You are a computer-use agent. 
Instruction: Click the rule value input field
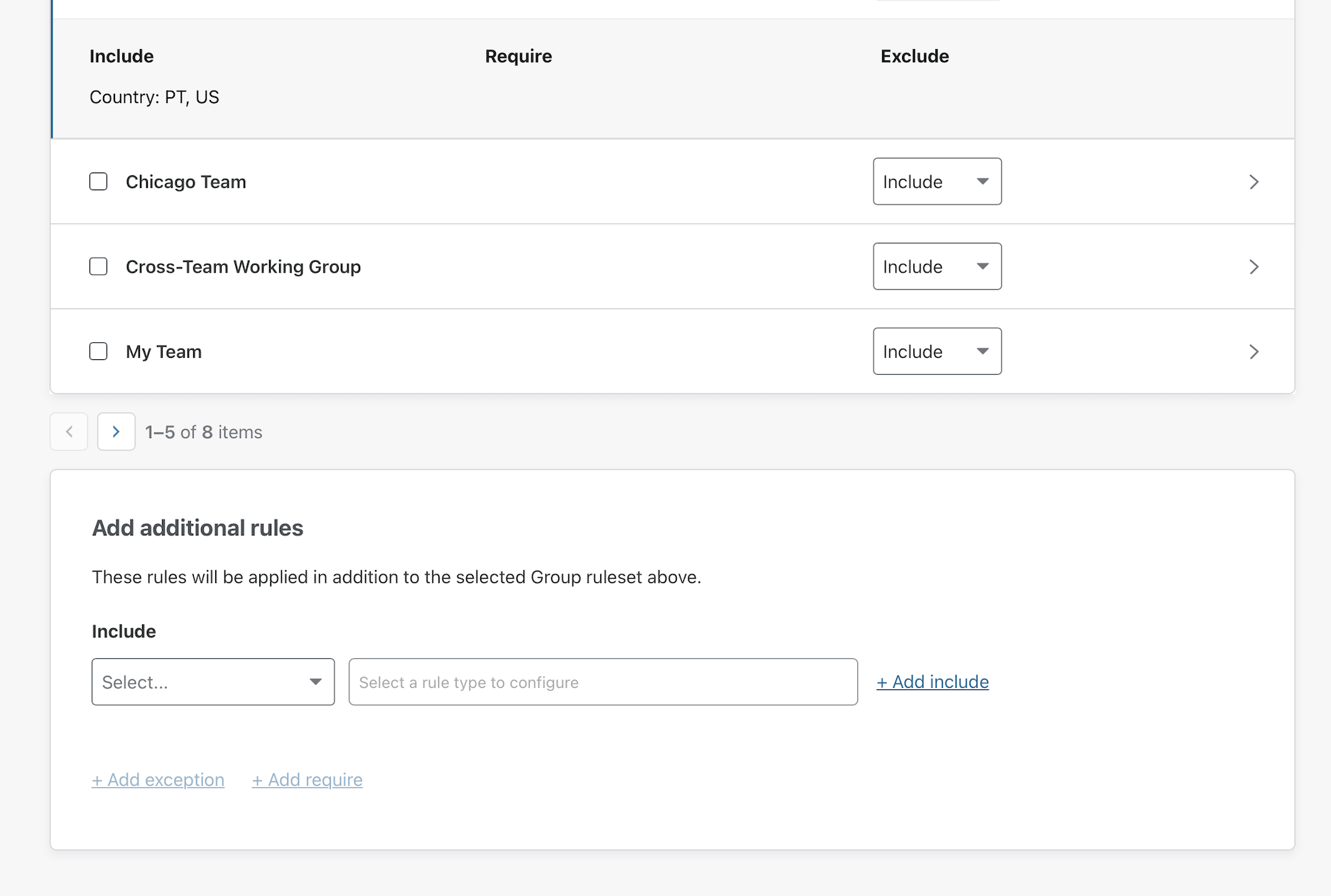(x=603, y=682)
